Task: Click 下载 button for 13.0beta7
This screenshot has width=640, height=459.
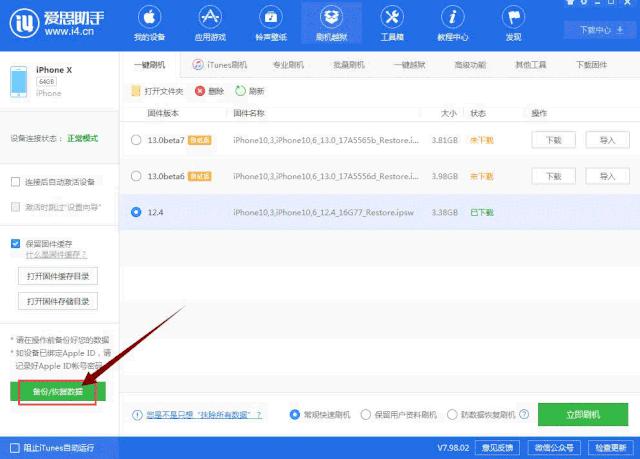Action: coord(553,140)
